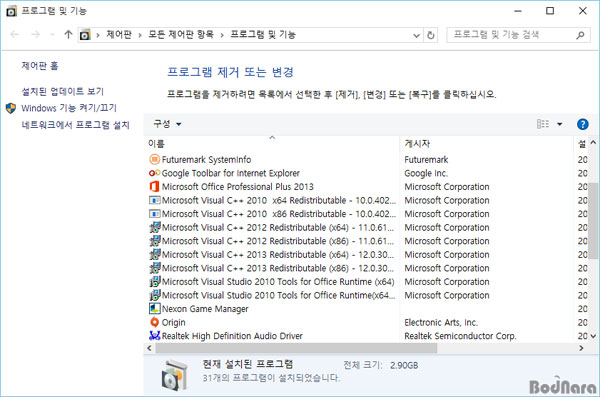
Task: Click the Microsoft Office Professional Plus 2013 icon
Action: coord(154,186)
